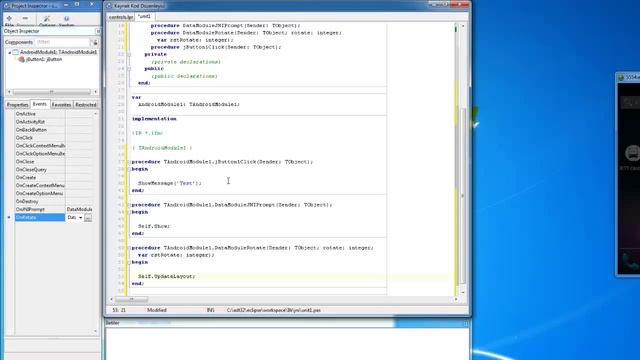Click the Self.Show line in code
The image size is (640, 360).
coord(154,226)
